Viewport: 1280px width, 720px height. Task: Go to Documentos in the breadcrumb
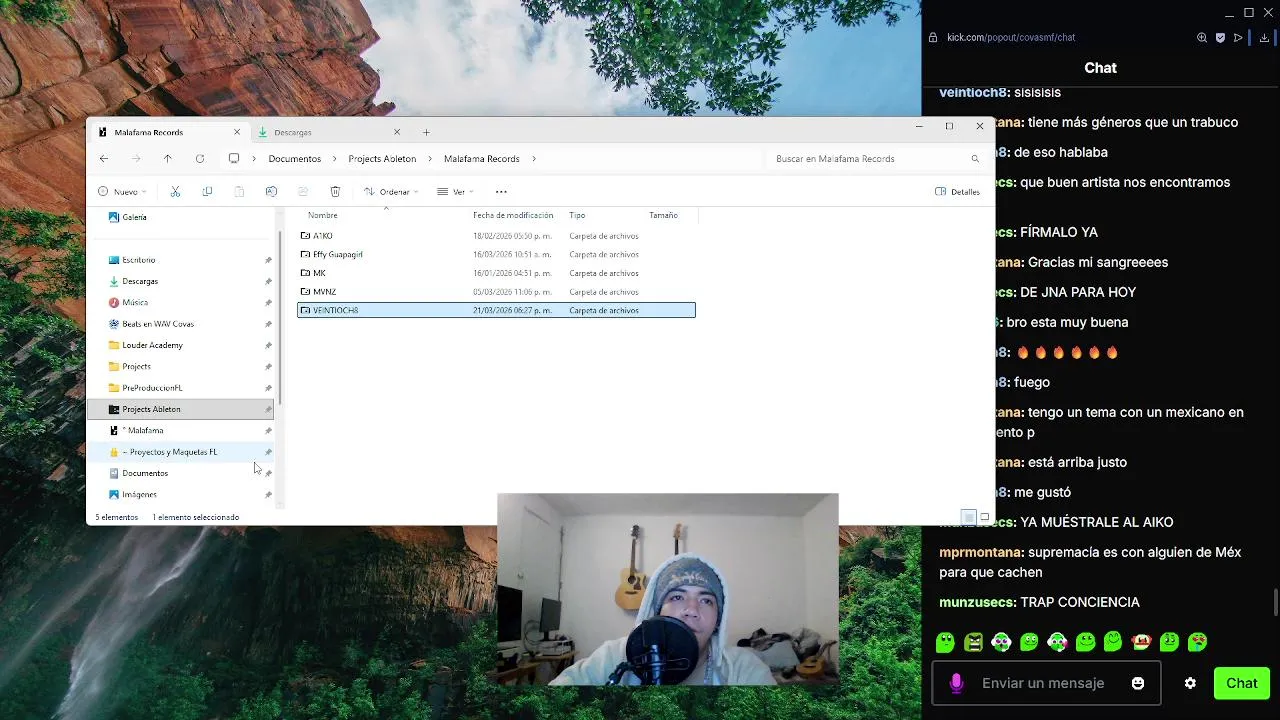click(295, 159)
